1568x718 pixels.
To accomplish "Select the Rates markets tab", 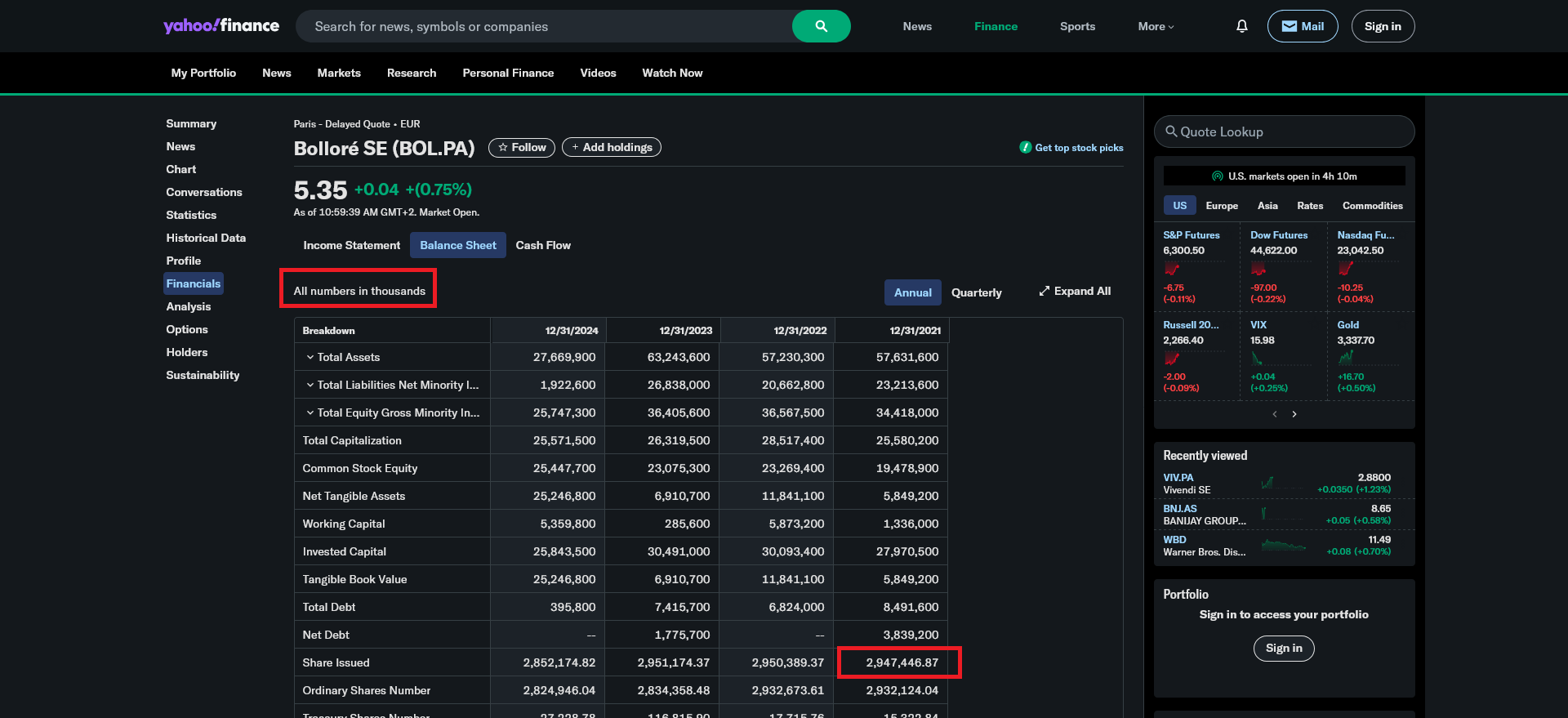I will [x=1310, y=206].
